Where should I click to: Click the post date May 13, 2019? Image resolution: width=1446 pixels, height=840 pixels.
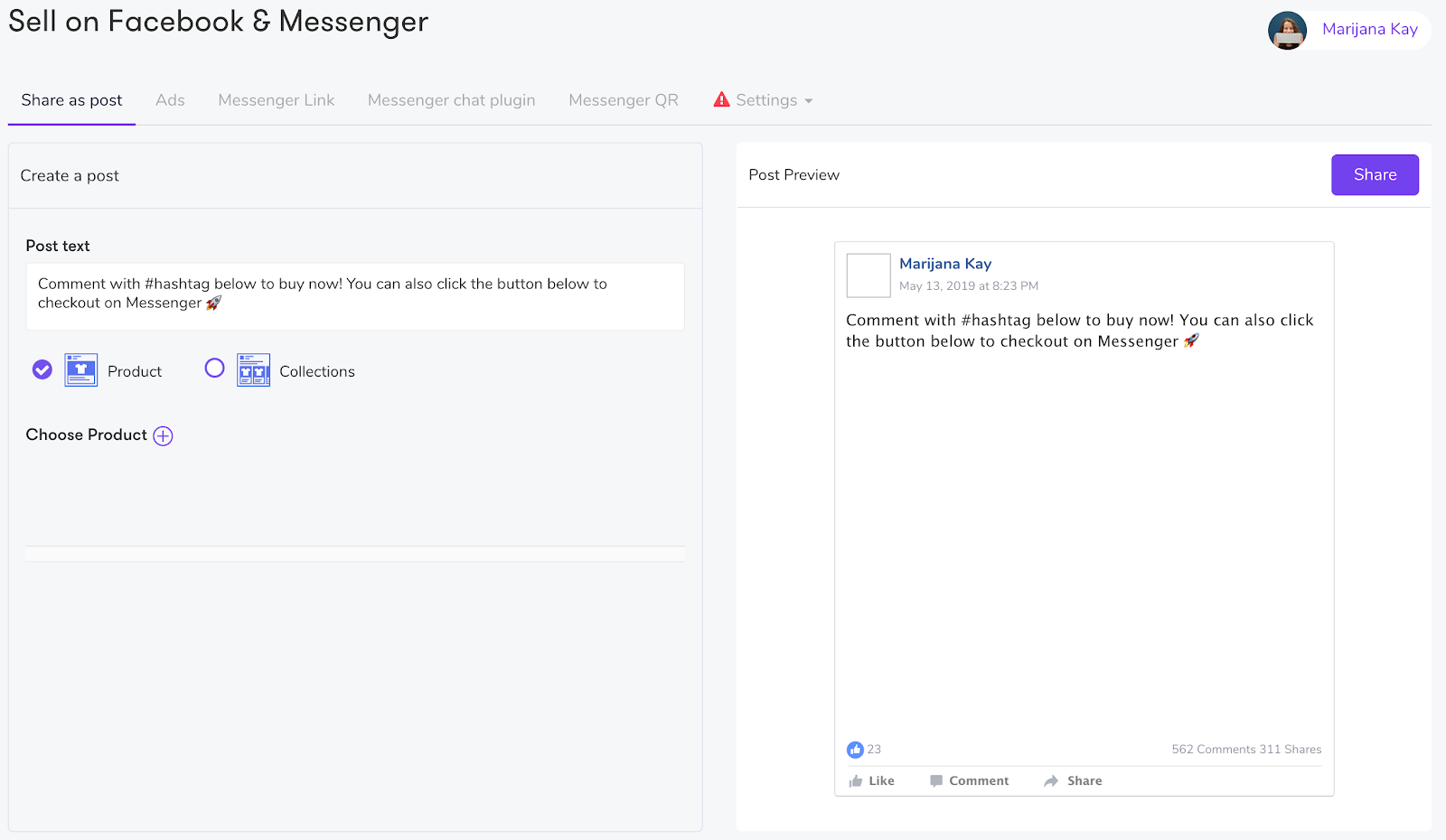point(969,286)
